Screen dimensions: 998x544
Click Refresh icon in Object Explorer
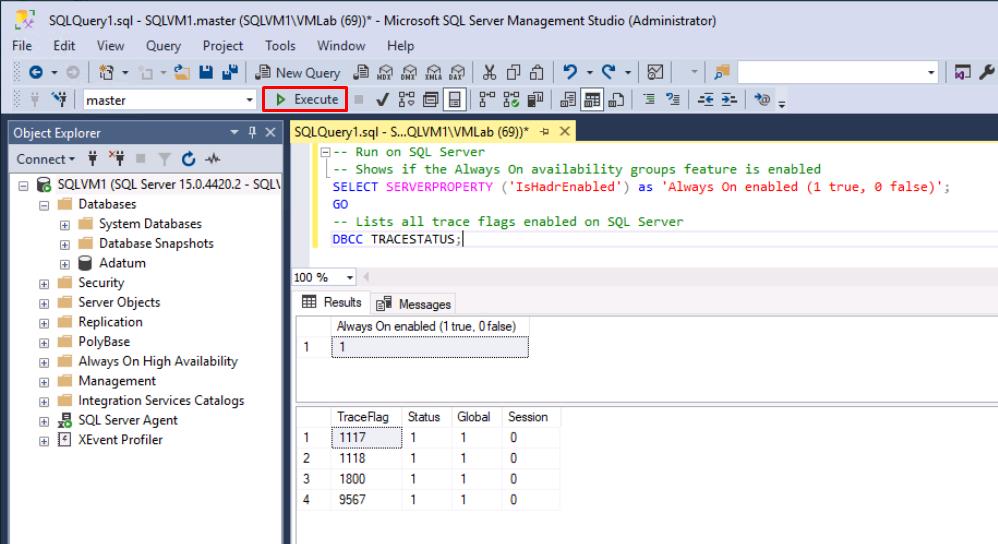pos(188,159)
